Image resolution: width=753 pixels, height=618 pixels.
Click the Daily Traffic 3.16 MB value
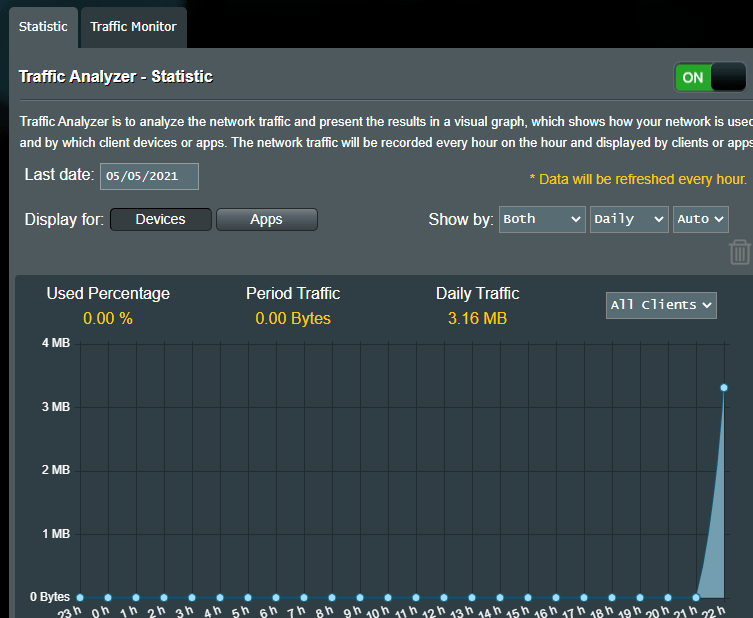click(x=477, y=319)
